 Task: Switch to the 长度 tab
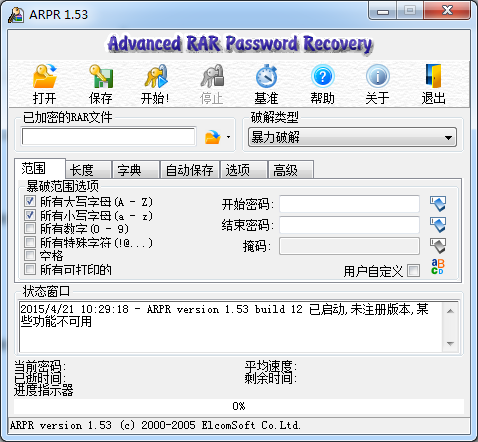pos(88,170)
